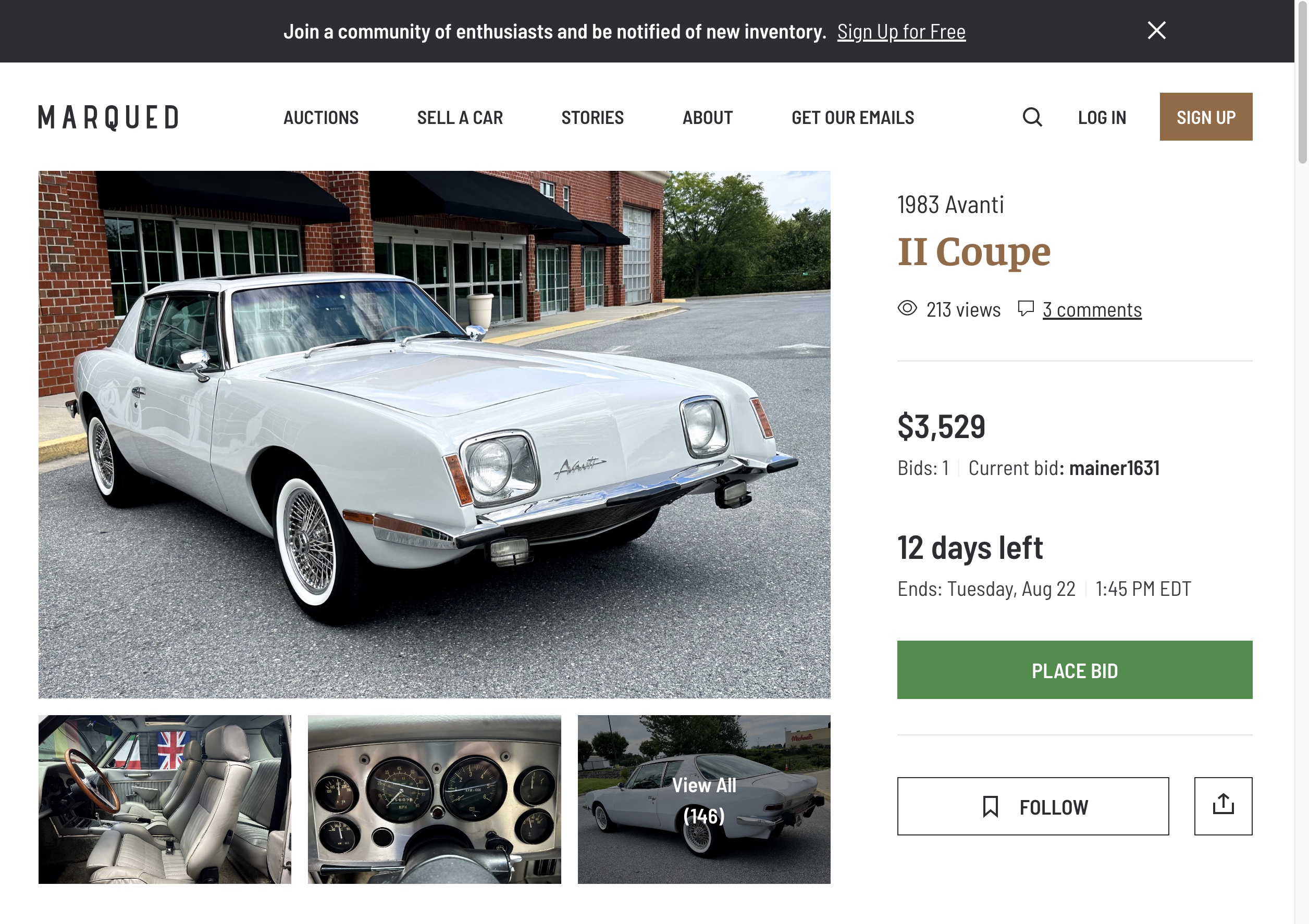
Task: Click the share upload icon button
Action: click(x=1223, y=805)
